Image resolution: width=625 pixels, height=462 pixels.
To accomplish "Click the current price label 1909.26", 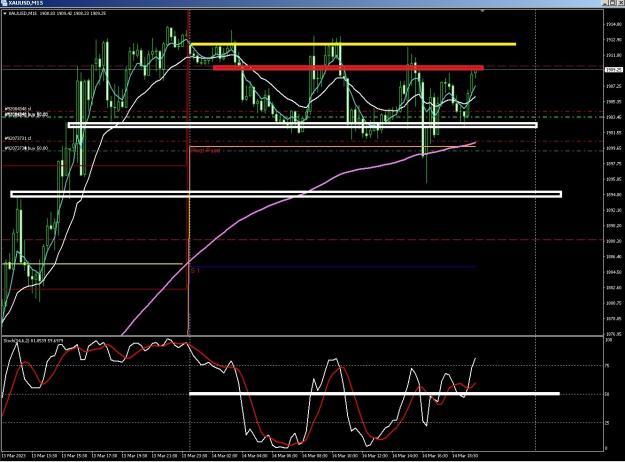I will coord(613,70).
